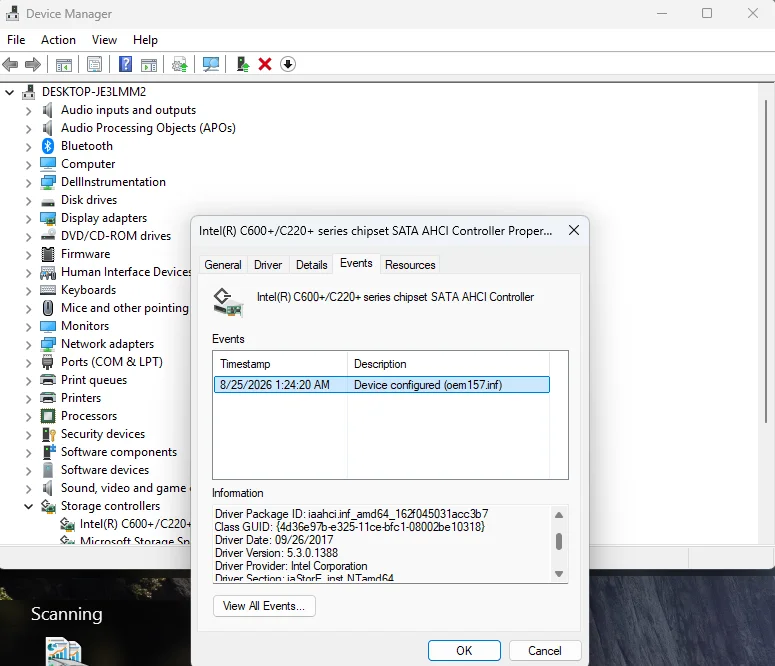The height and width of the screenshot is (666, 775).
Task: Click the Scanning desktop shortcut icon
Action: (64, 651)
